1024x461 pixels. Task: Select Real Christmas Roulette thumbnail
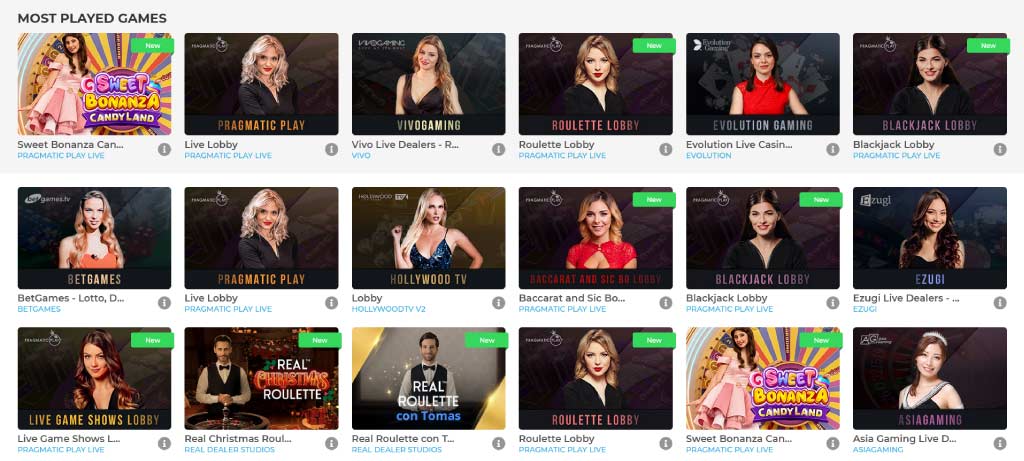(x=261, y=378)
